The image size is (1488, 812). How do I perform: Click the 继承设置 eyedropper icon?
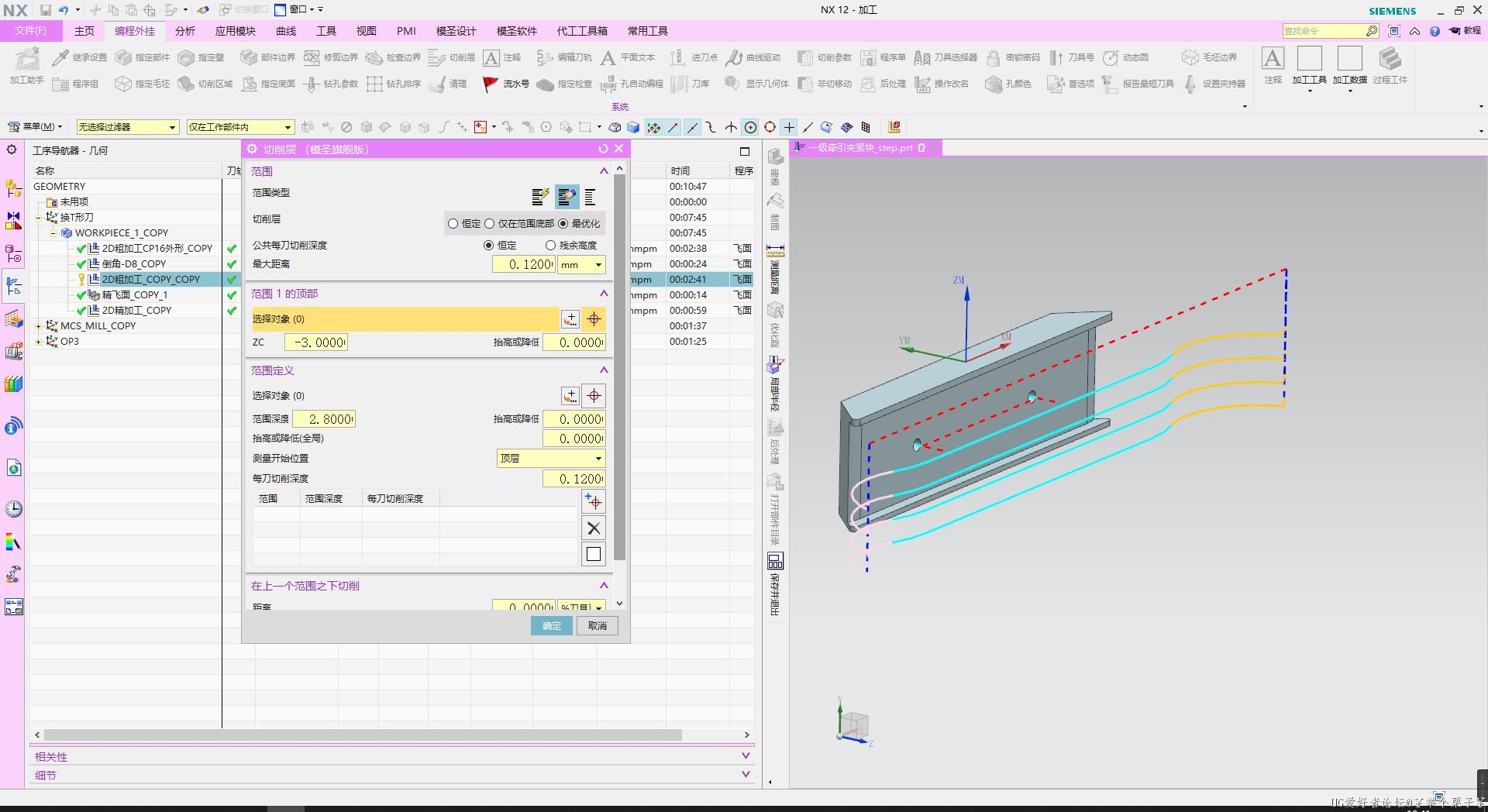[60, 57]
